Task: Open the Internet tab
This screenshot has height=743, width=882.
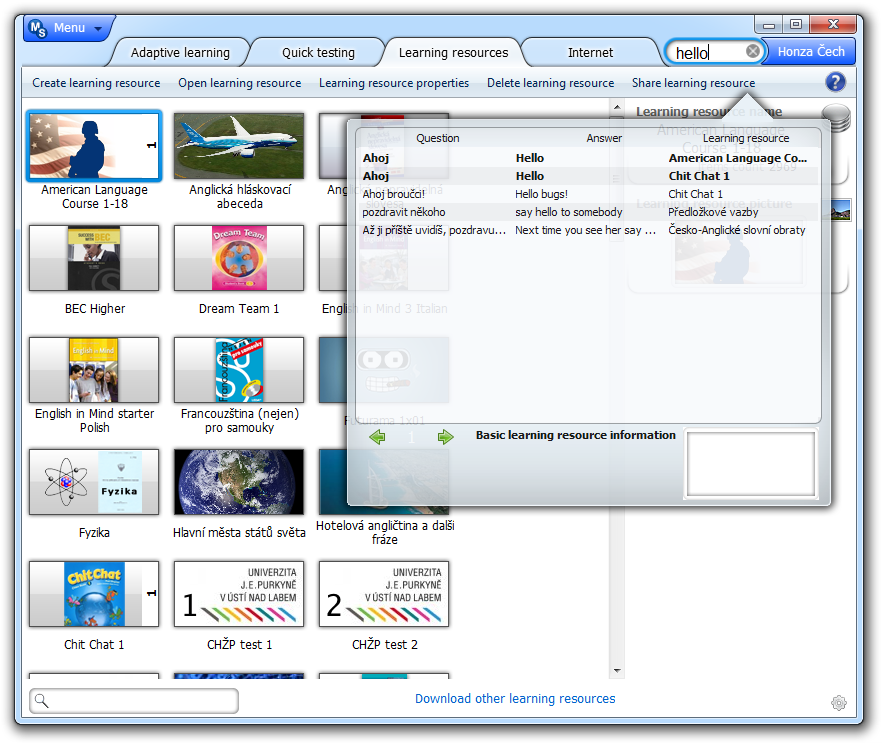Action: pos(590,53)
